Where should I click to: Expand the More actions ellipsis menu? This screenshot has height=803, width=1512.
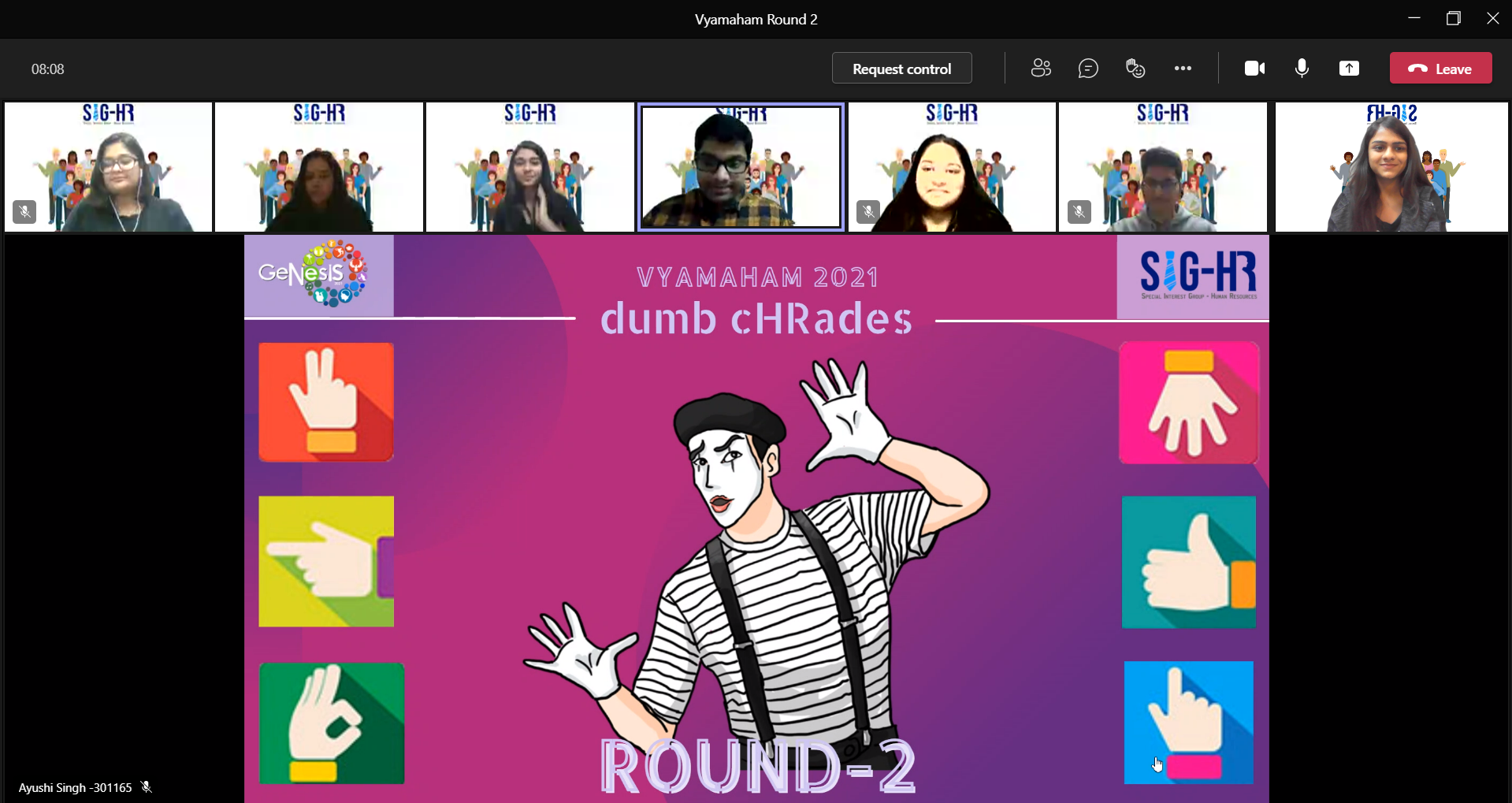(1183, 69)
